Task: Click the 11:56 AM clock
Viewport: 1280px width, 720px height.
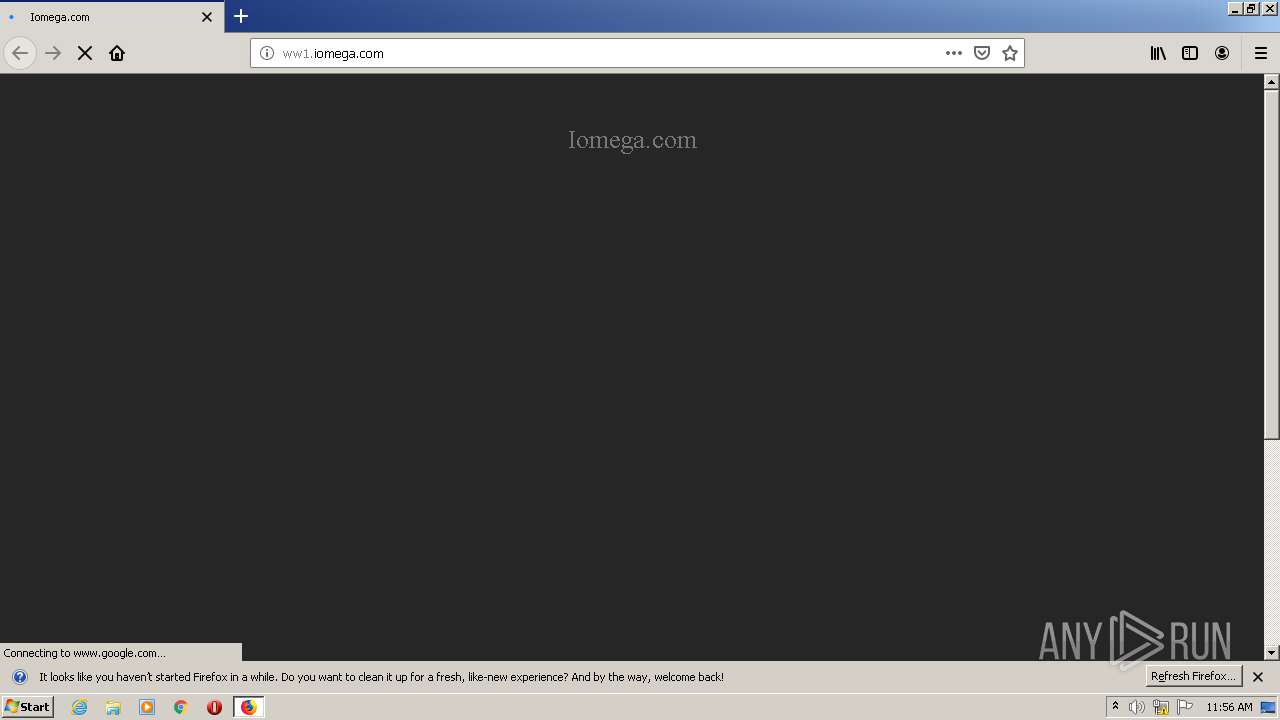Action: click(x=1229, y=707)
